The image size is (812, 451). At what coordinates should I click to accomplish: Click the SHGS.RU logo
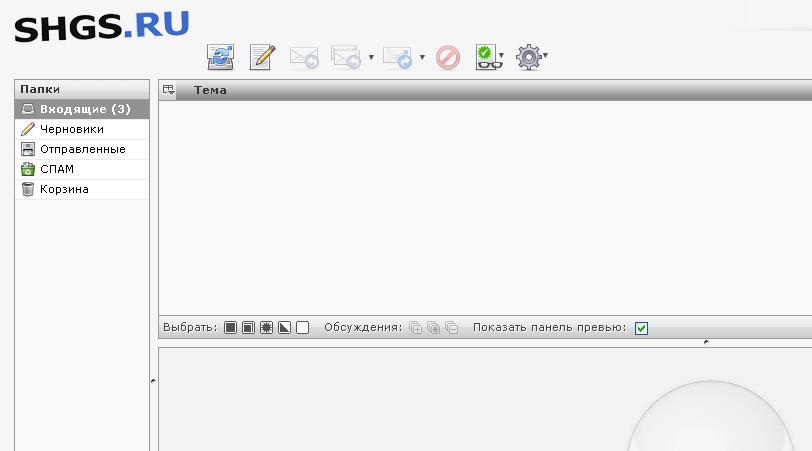click(102, 27)
